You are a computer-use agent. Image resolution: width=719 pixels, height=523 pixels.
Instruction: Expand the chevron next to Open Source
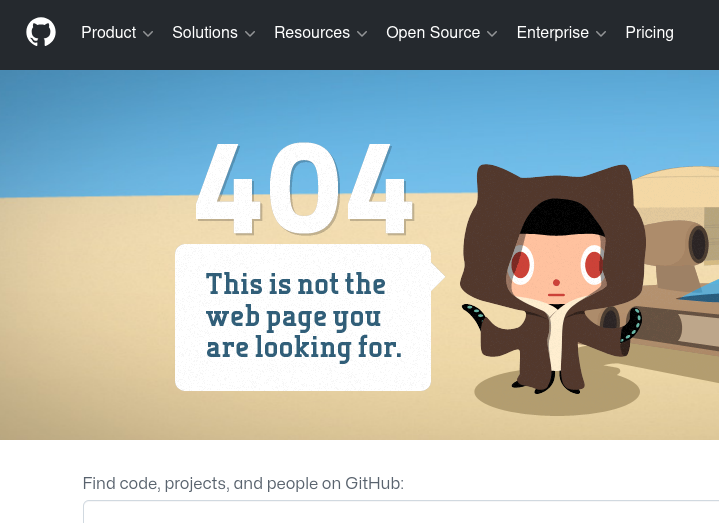point(492,33)
